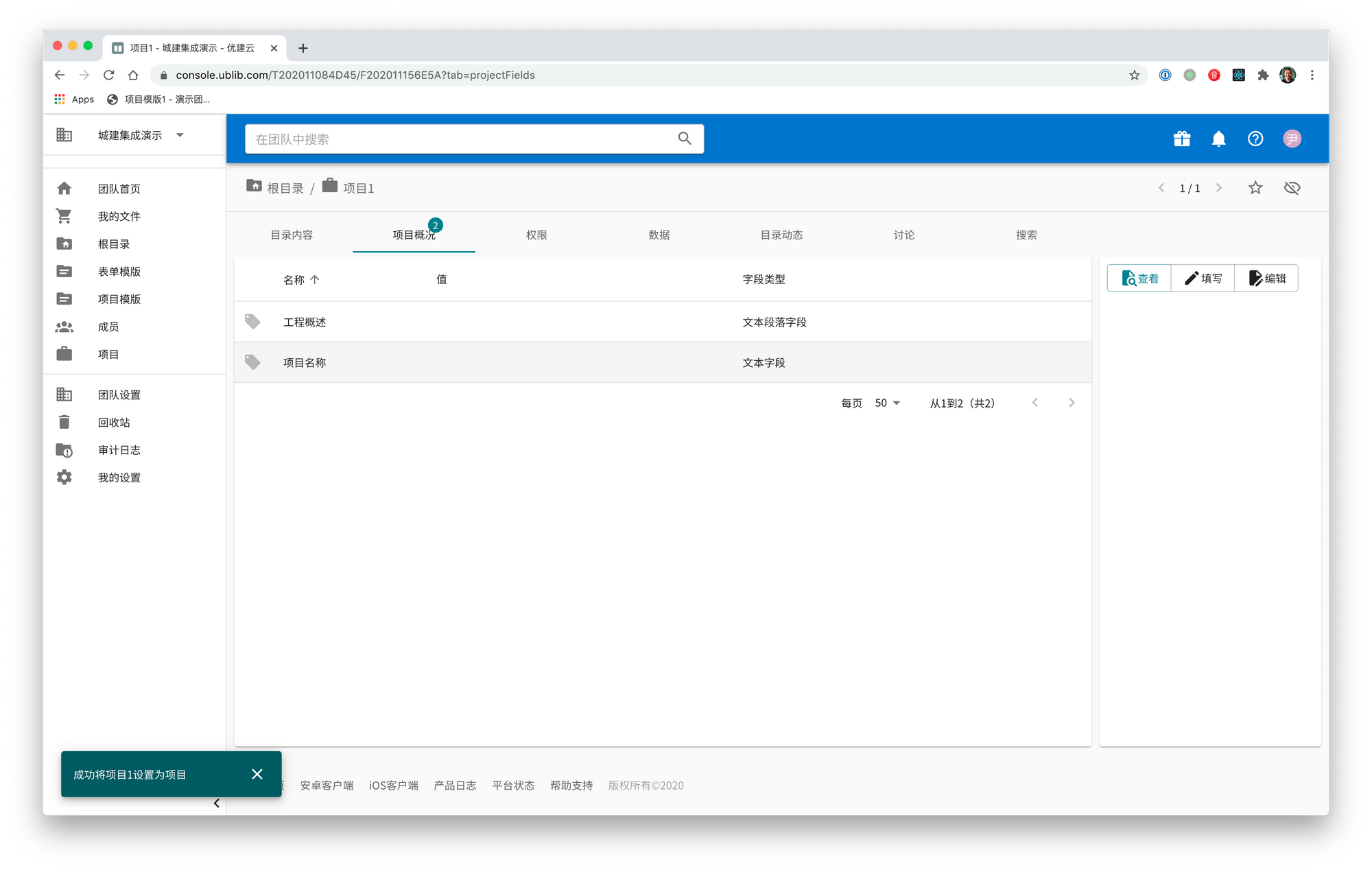Click the gift icon in the header
The height and width of the screenshot is (872, 1372).
pyautogui.click(x=1181, y=139)
